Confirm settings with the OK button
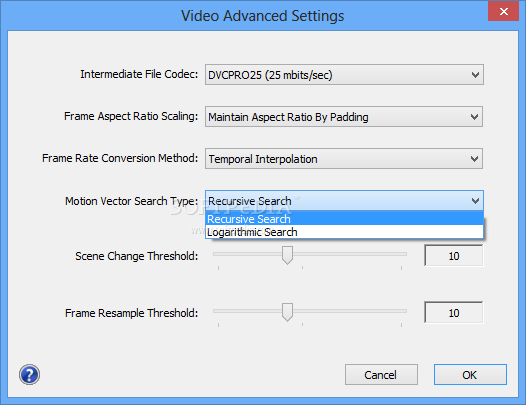The height and width of the screenshot is (405, 526). click(470, 374)
